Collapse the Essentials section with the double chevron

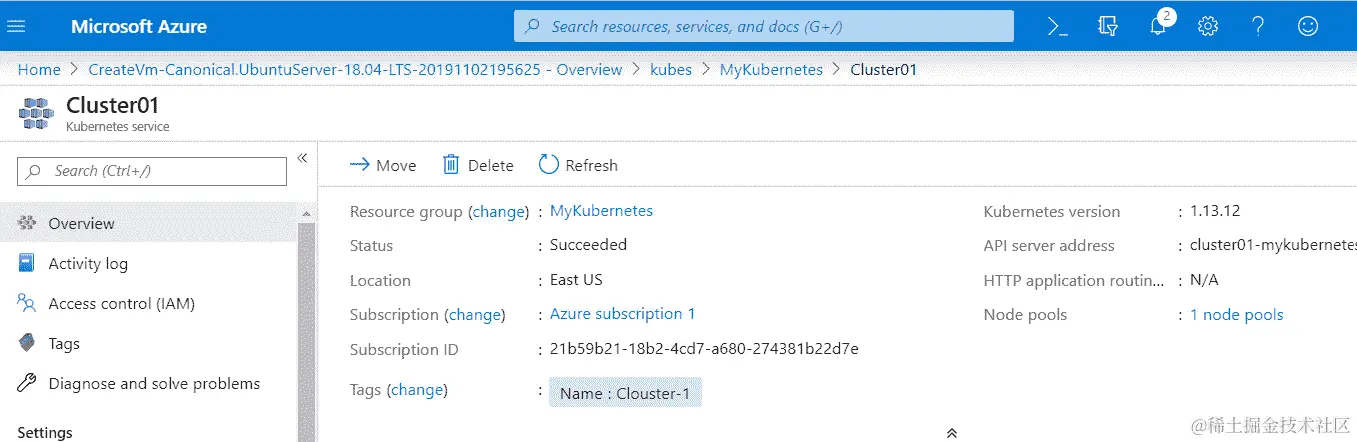(952, 433)
